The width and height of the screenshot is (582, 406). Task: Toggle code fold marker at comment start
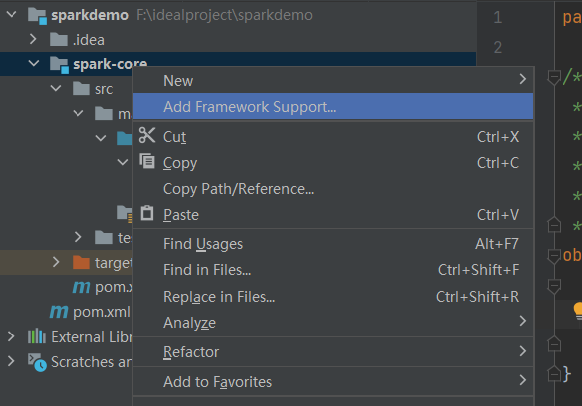(x=554, y=78)
